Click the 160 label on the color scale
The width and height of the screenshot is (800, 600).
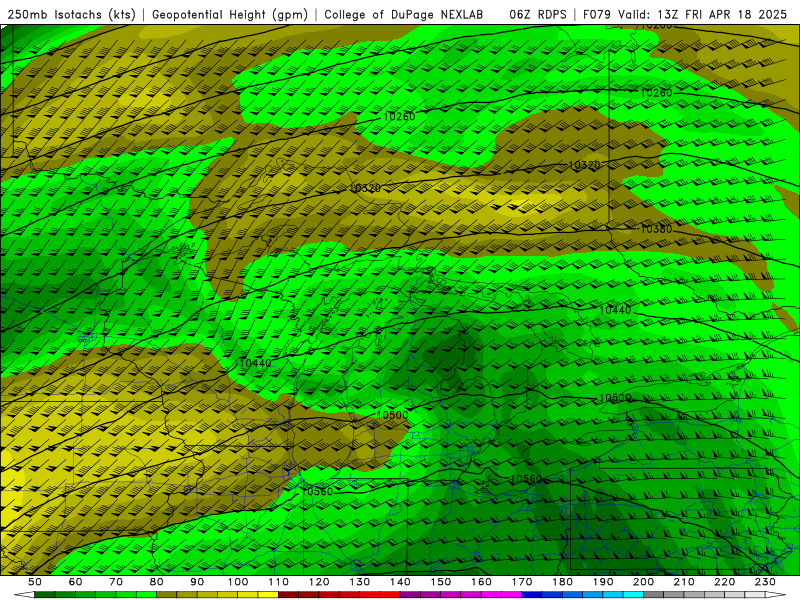(481, 582)
